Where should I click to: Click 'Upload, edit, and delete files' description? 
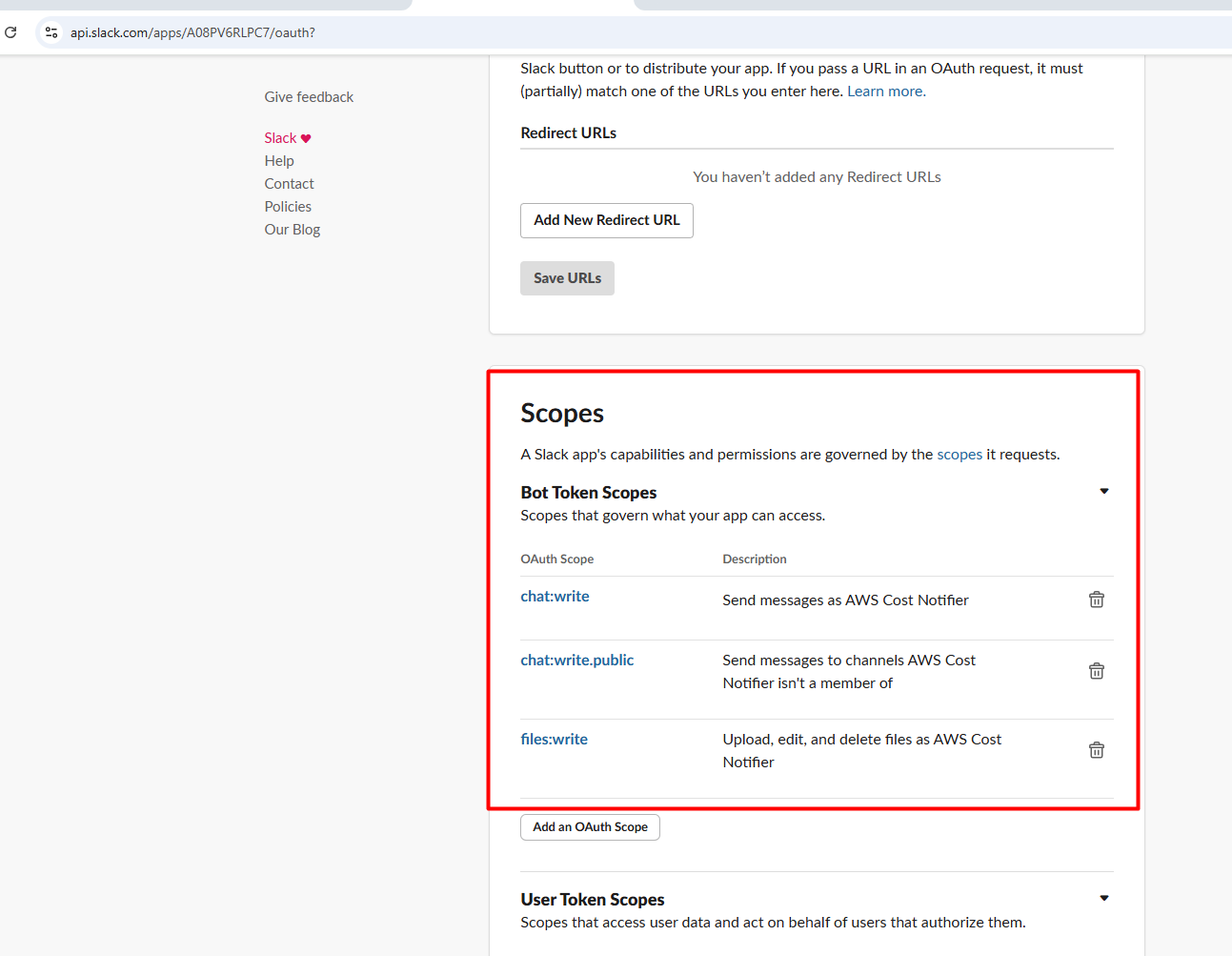click(x=861, y=751)
